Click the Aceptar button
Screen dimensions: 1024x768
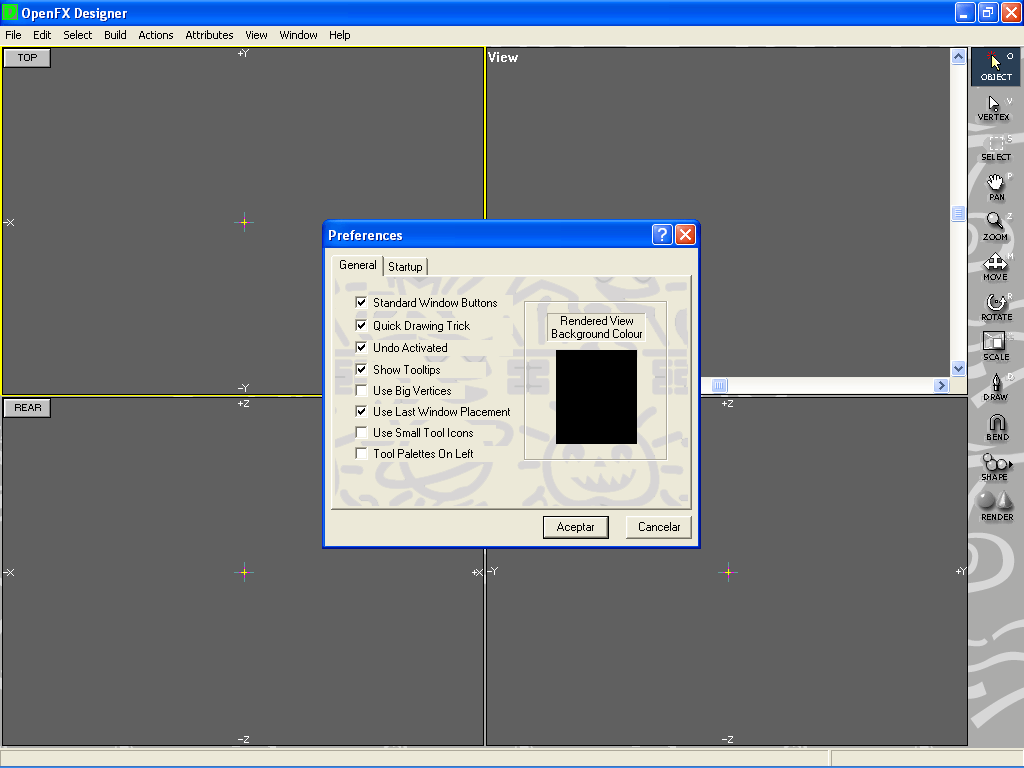(575, 527)
